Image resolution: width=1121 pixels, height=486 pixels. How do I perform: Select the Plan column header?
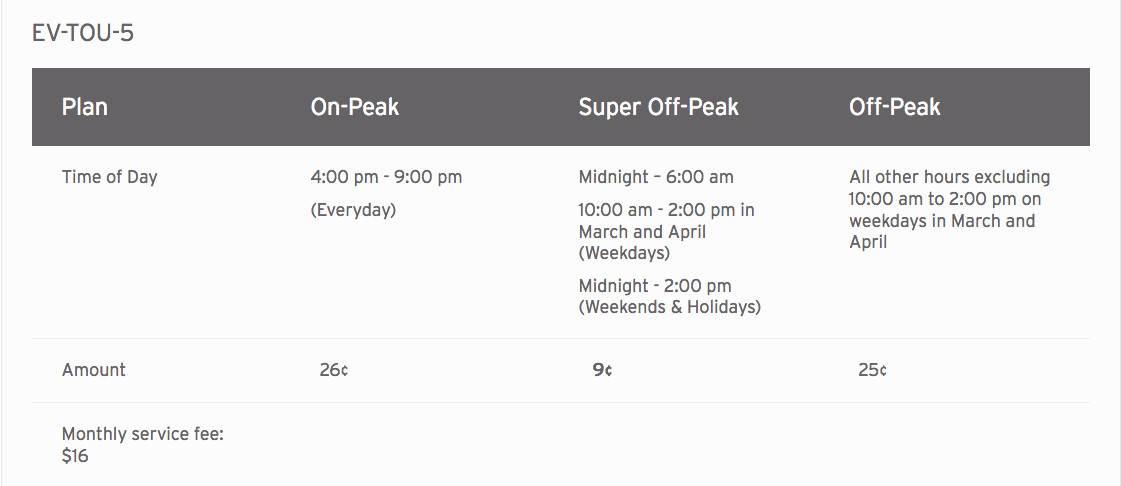(85, 107)
